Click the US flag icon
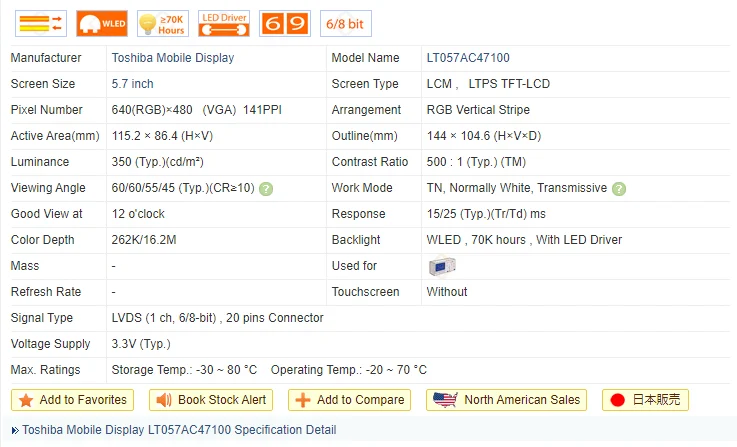The width and height of the screenshot is (737, 447). tap(445, 400)
